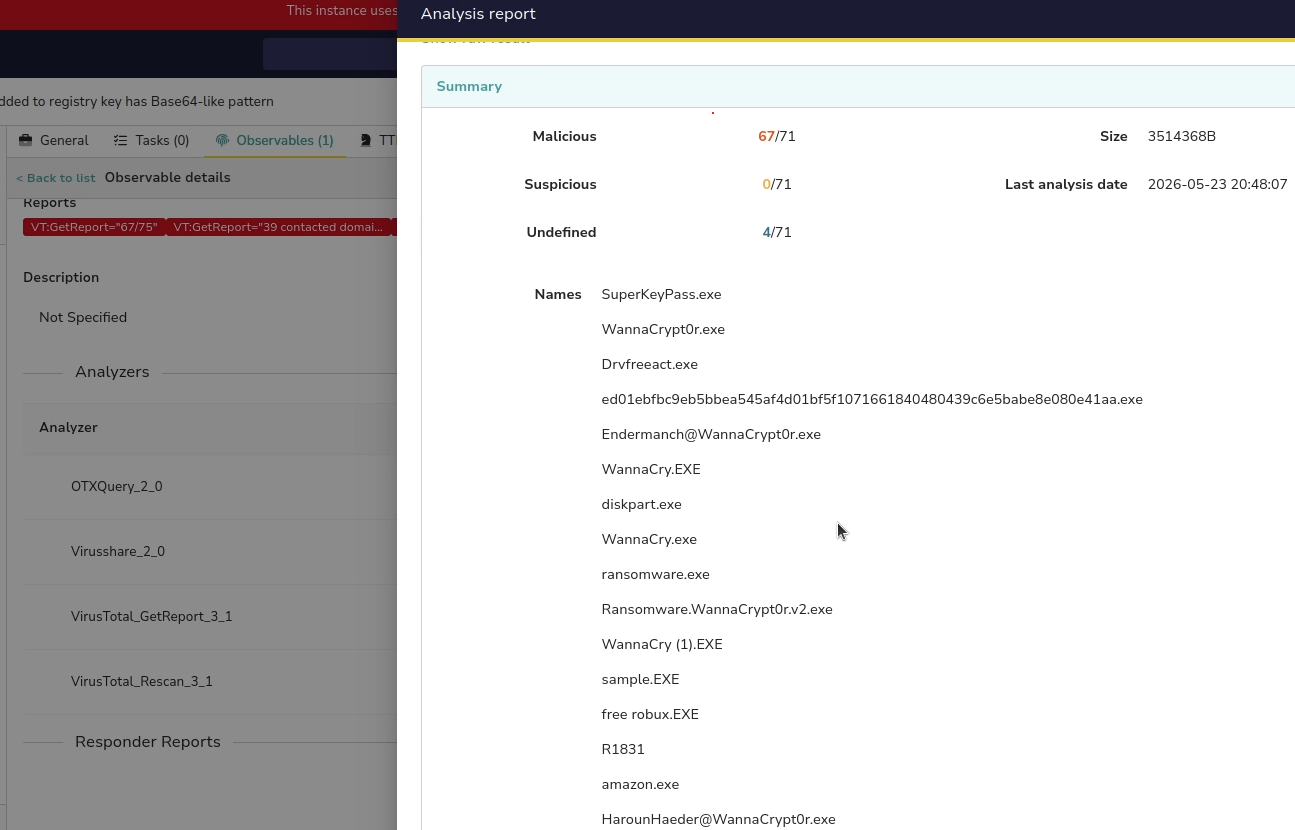Click the Malicious label in Summary
The width and height of the screenshot is (1295, 830).
[564, 136]
